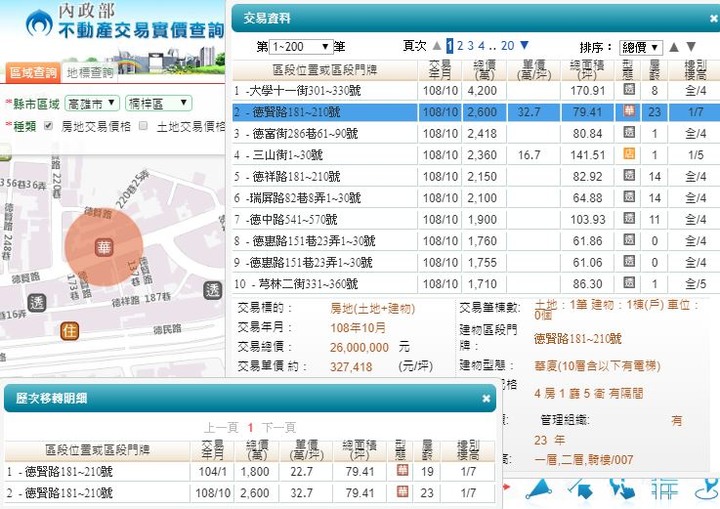This screenshot has height=509, width=720.
Task: Go to results page 20
Action: 507,45
